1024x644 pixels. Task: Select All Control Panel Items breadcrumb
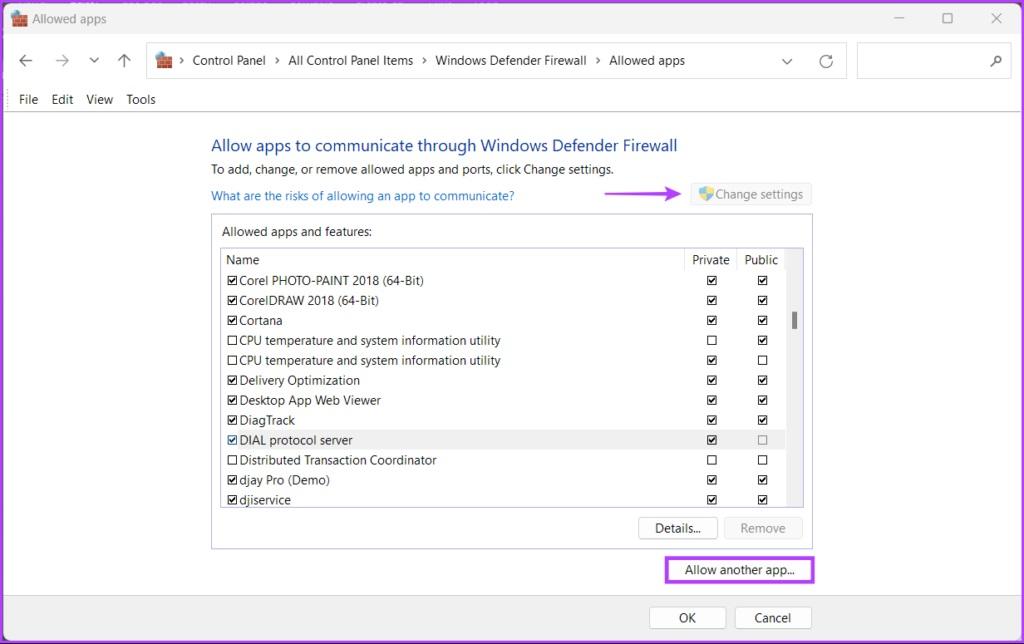click(351, 61)
